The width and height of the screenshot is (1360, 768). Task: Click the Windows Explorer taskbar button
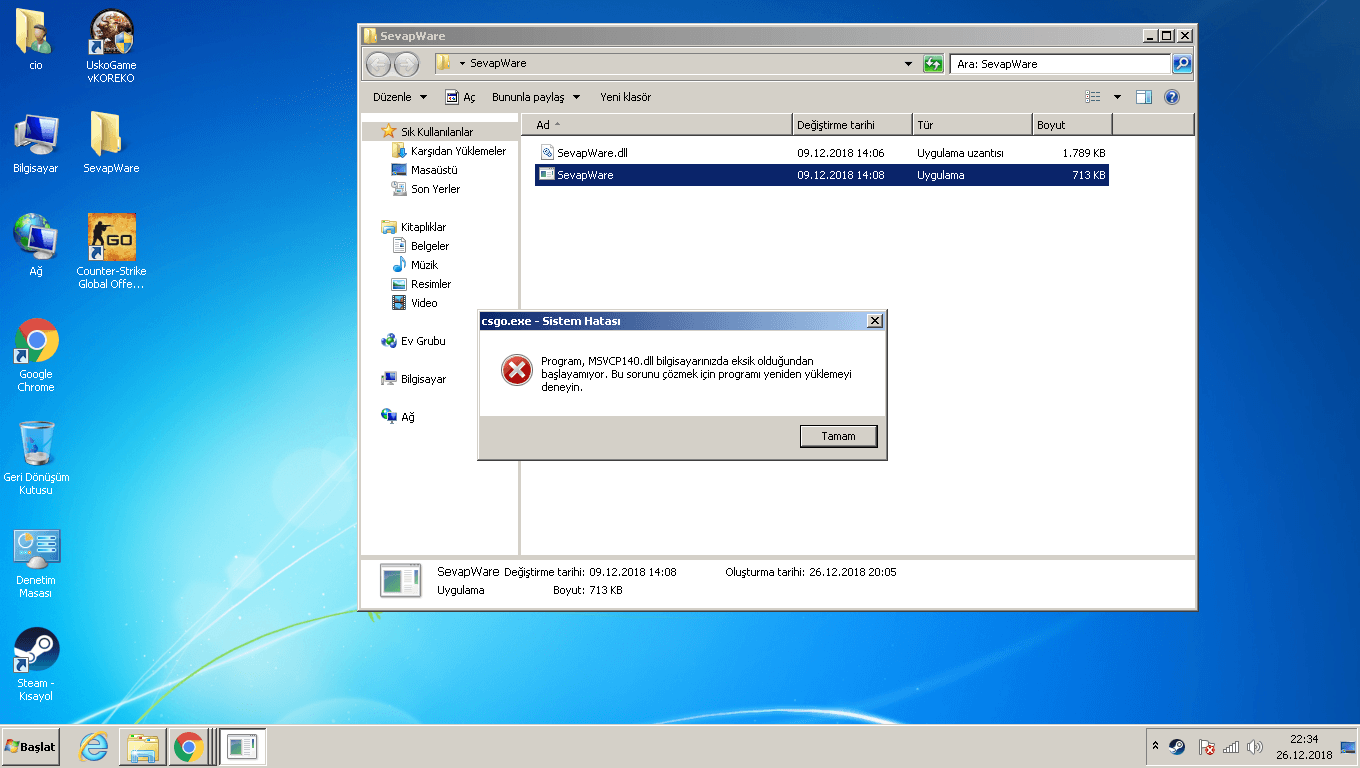pyautogui.click(x=142, y=747)
